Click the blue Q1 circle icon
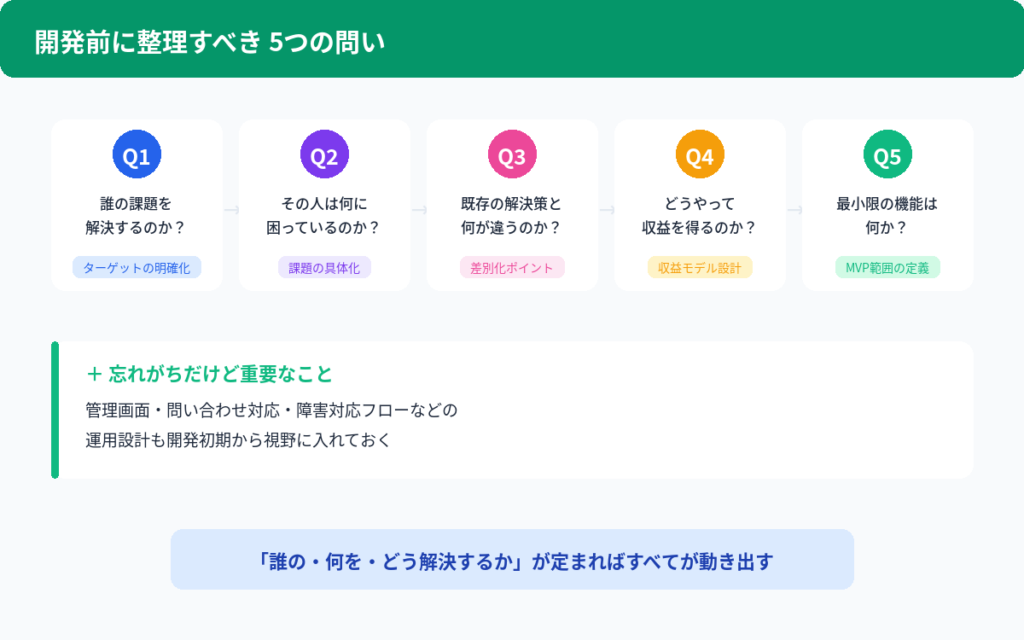Viewport: 1024px width, 640px height. point(136,156)
